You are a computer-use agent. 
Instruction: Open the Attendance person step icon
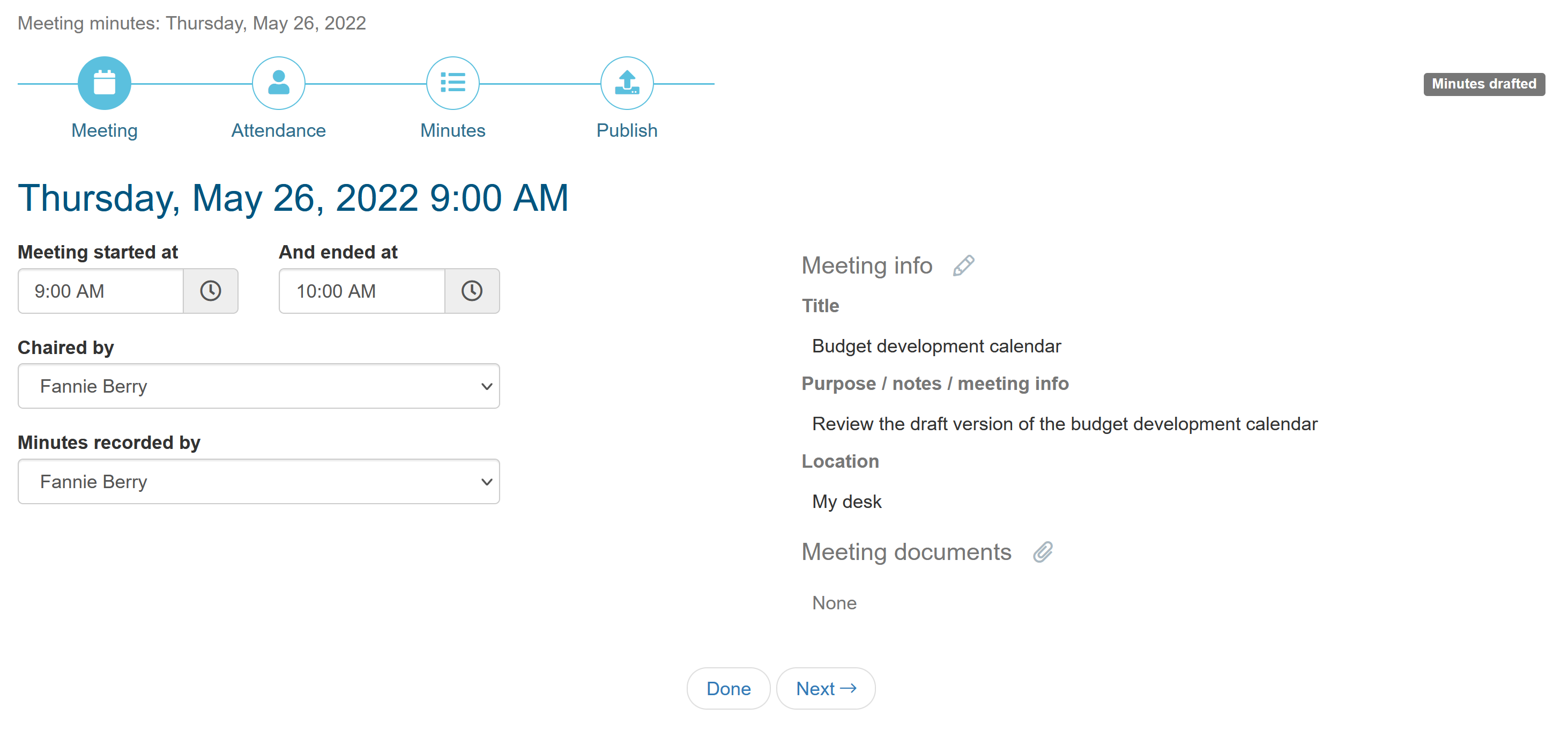tap(278, 84)
